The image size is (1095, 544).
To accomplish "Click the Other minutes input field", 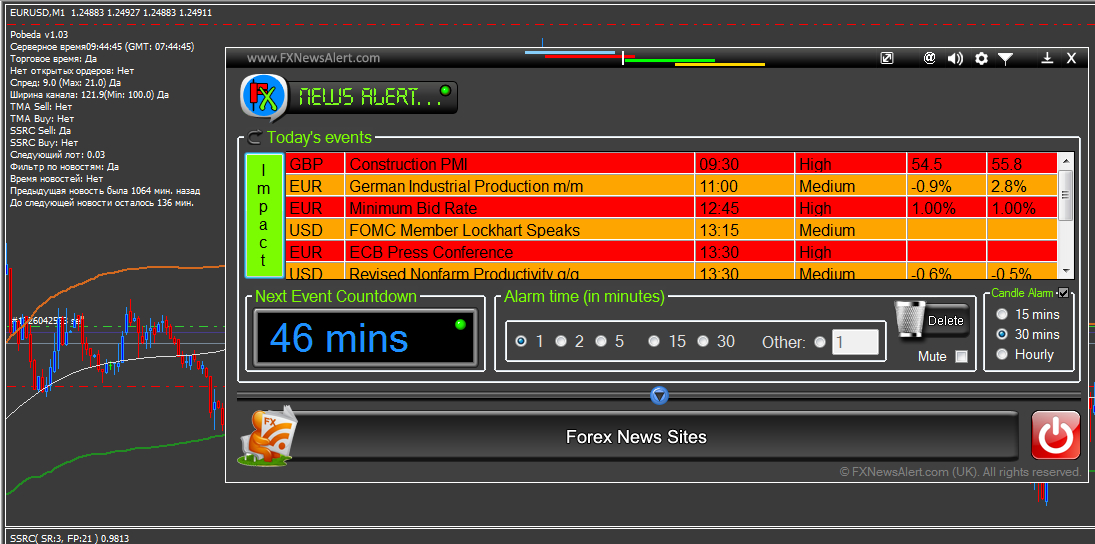I will coord(855,342).
